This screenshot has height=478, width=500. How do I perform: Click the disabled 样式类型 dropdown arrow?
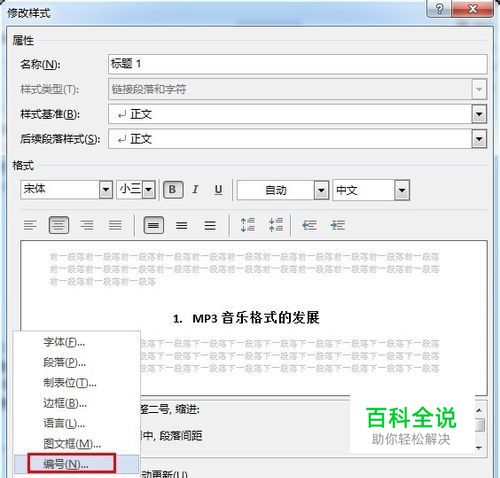[x=479, y=89]
